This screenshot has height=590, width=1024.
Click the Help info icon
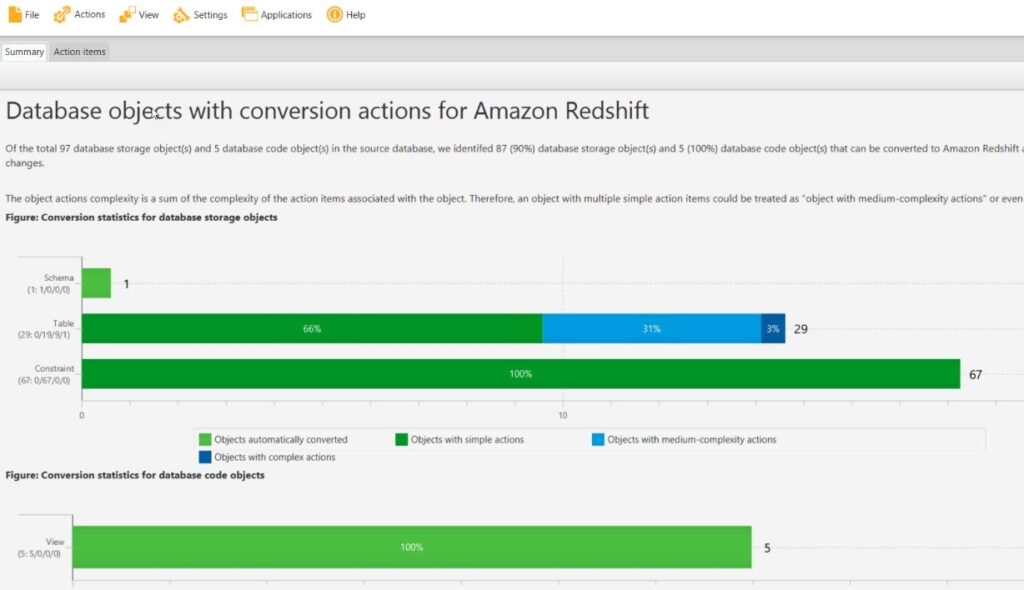tap(334, 14)
